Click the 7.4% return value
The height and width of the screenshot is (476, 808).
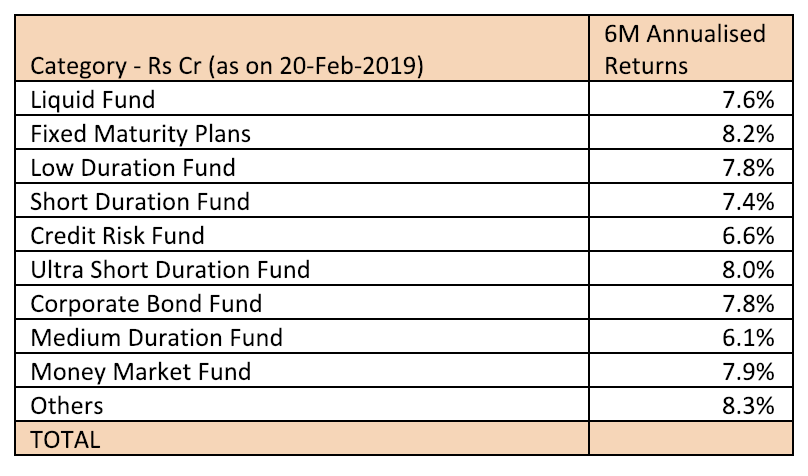(x=750, y=201)
